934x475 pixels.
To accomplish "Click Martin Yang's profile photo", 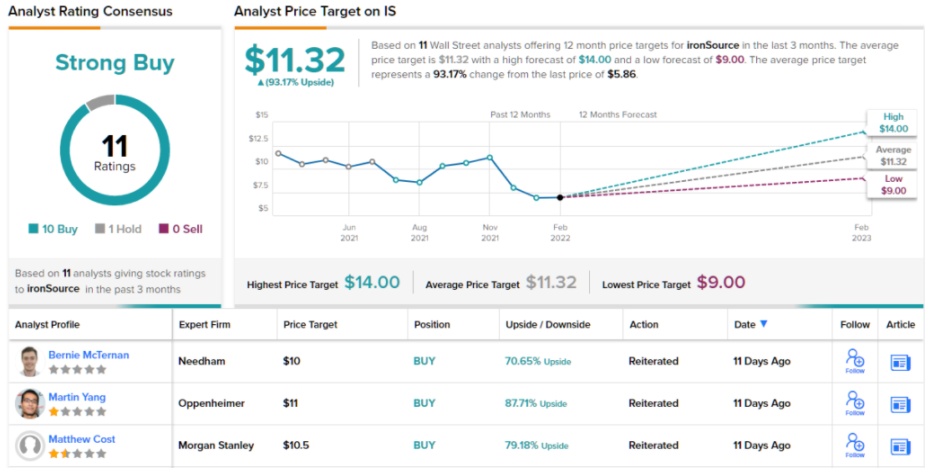I will pyautogui.click(x=30, y=403).
